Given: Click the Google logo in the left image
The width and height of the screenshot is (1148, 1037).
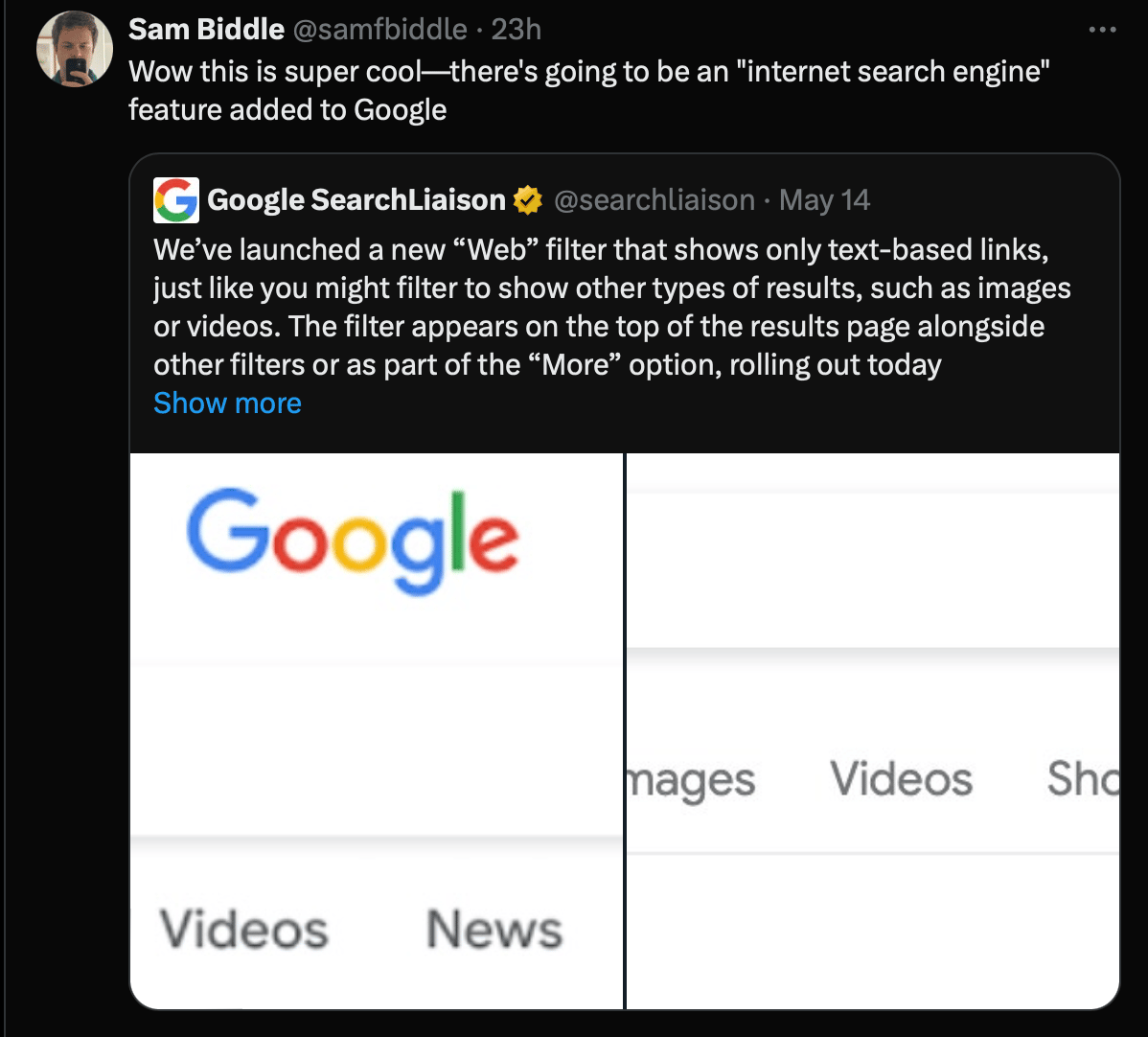Looking at the screenshot, I should pyautogui.click(x=353, y=541).
